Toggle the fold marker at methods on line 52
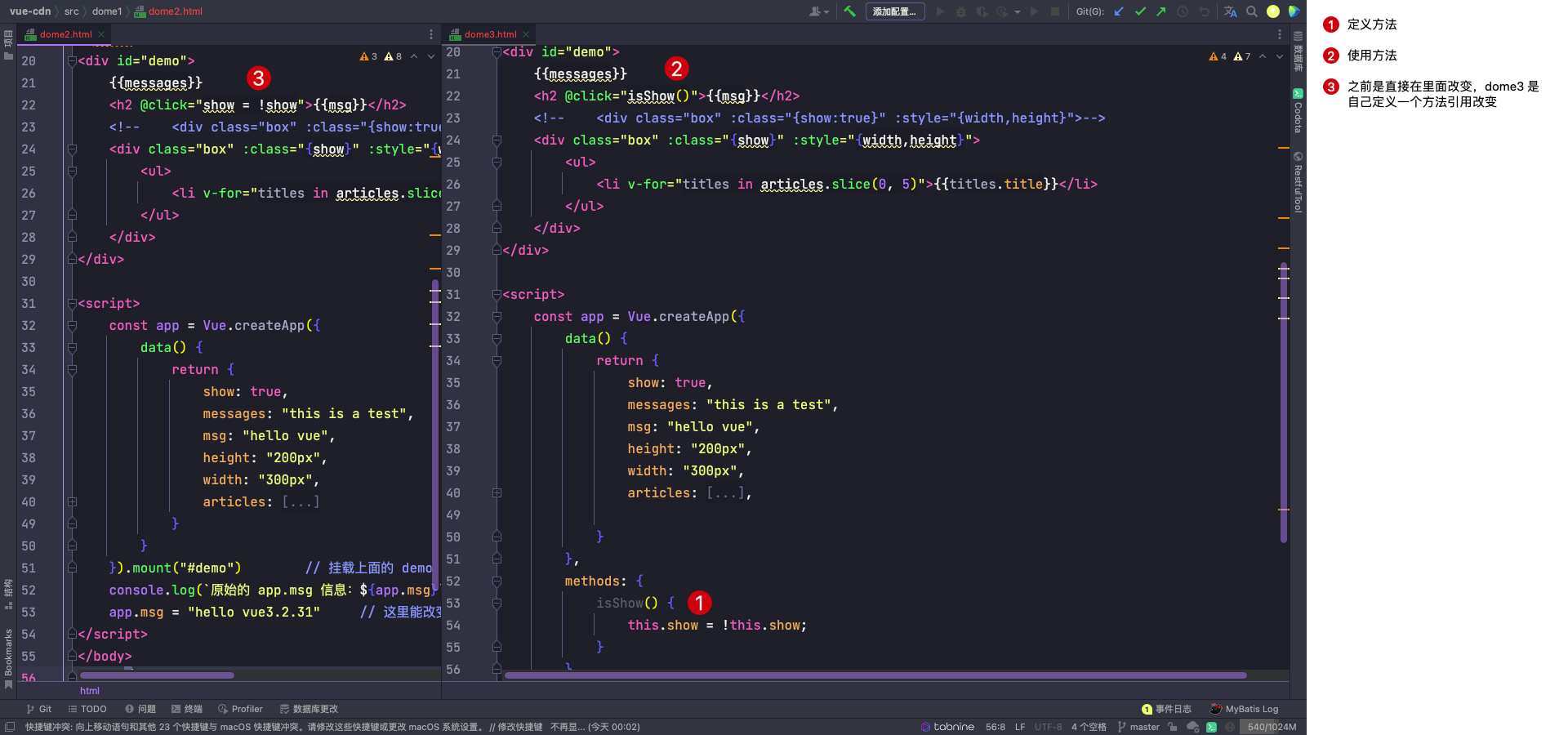Screen dimensions: 1568x735 click(497, 581)
